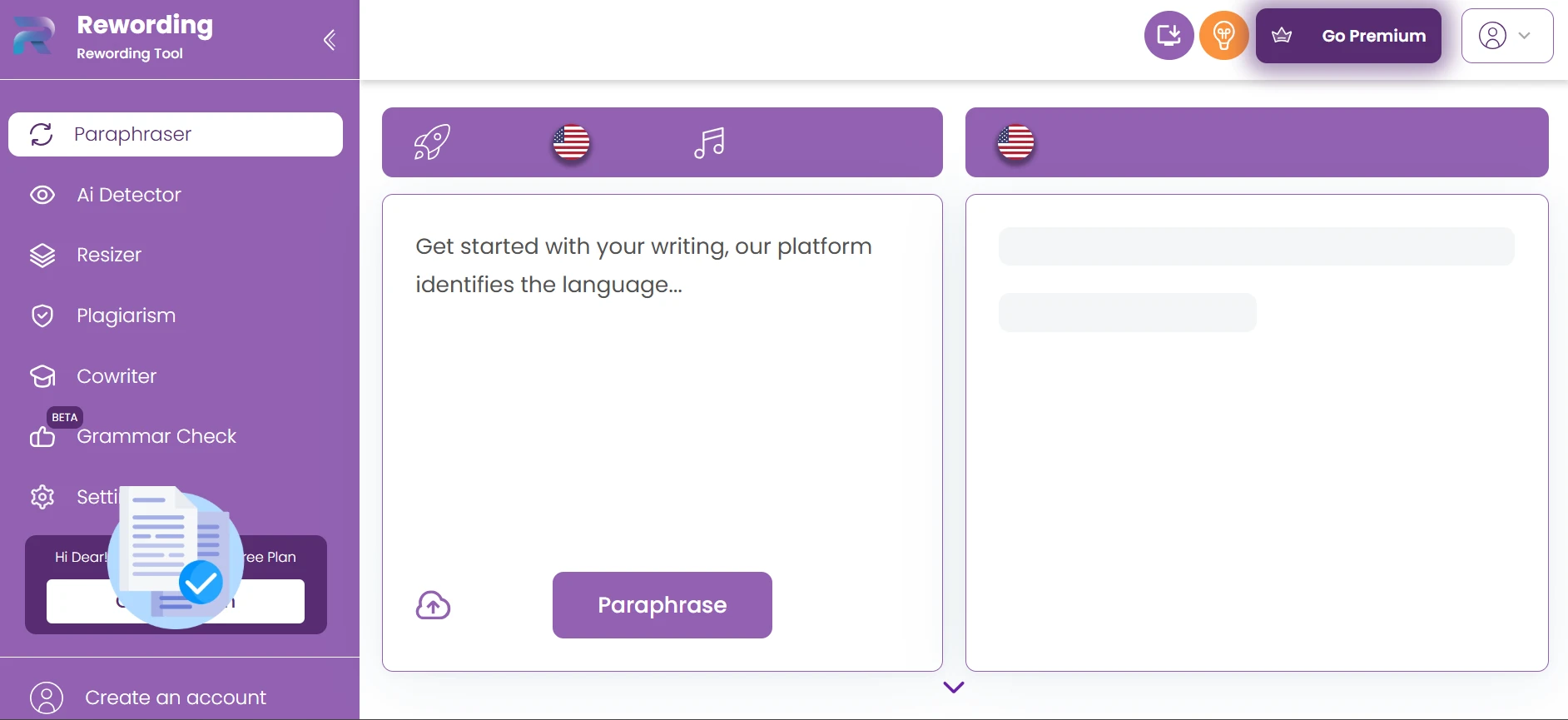Open Create an account
The image size is (1568, 720).
175,698
